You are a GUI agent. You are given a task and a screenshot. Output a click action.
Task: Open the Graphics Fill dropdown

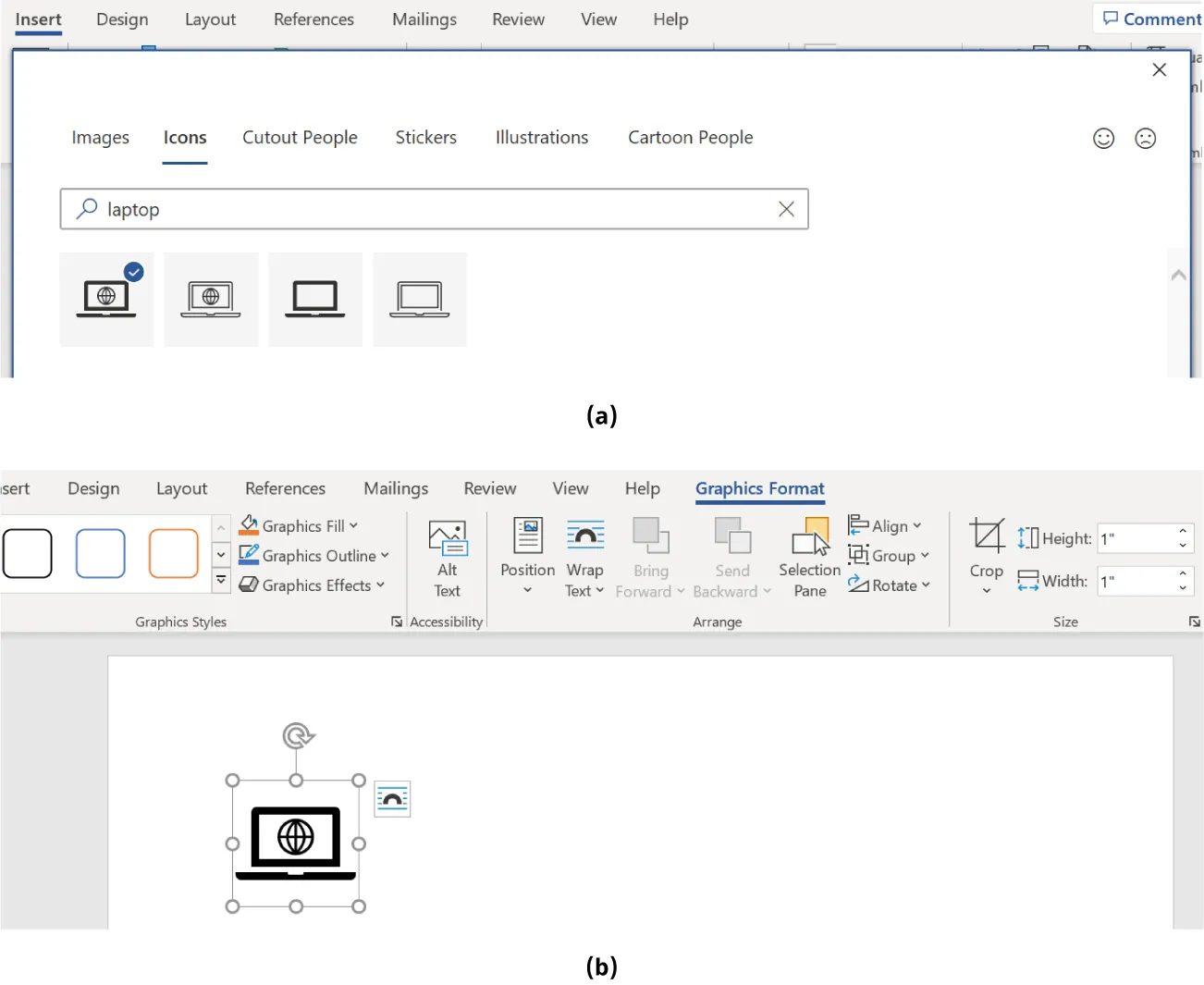click(298, 525)
